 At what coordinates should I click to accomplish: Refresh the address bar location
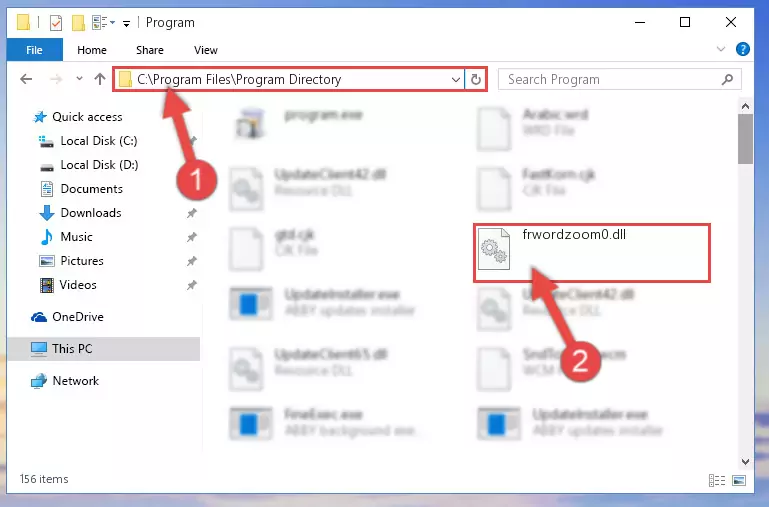pos(476,79)
